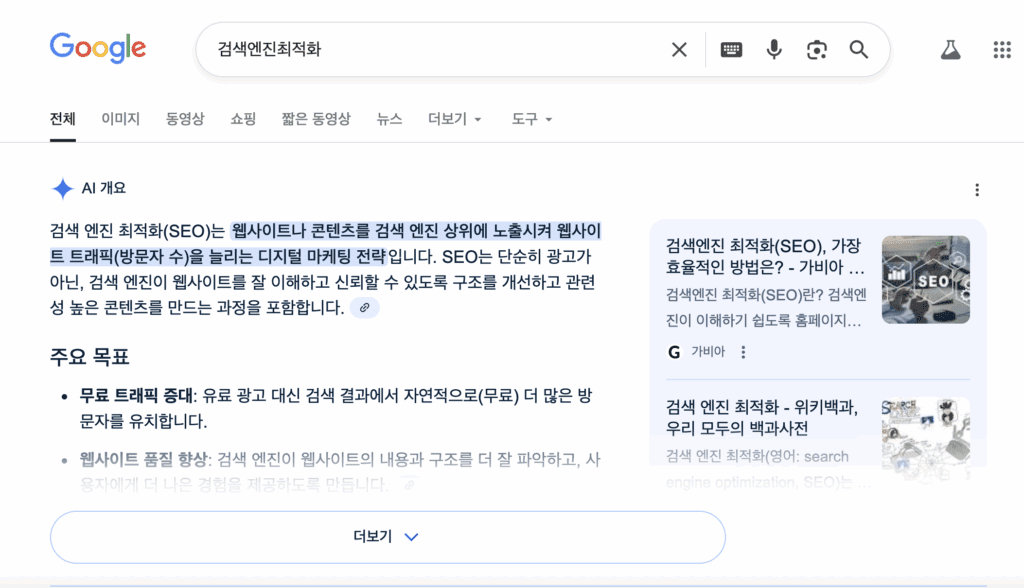Select the 전체 tab

coord(63,119)
